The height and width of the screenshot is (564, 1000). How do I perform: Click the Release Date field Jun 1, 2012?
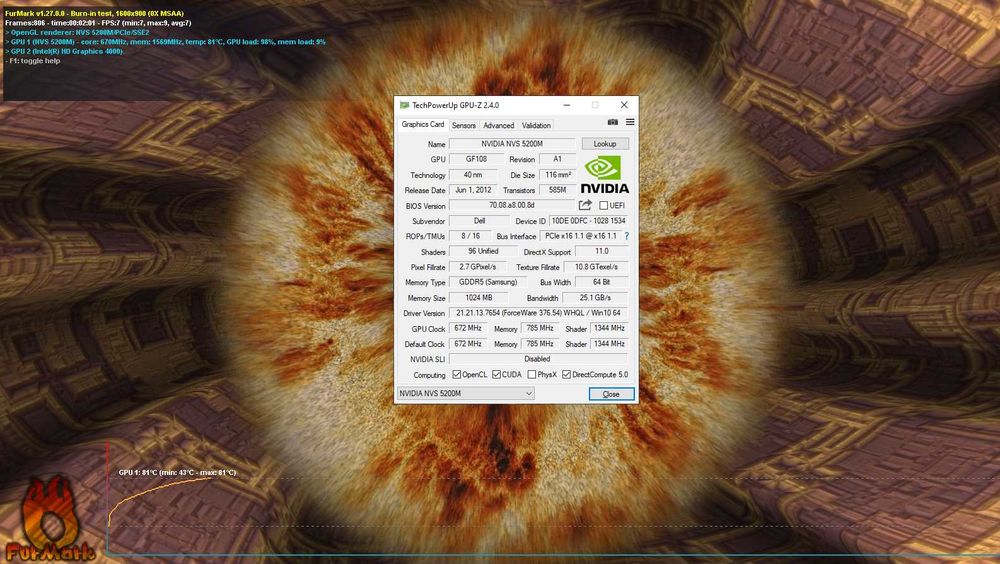(x=473, y=189)
